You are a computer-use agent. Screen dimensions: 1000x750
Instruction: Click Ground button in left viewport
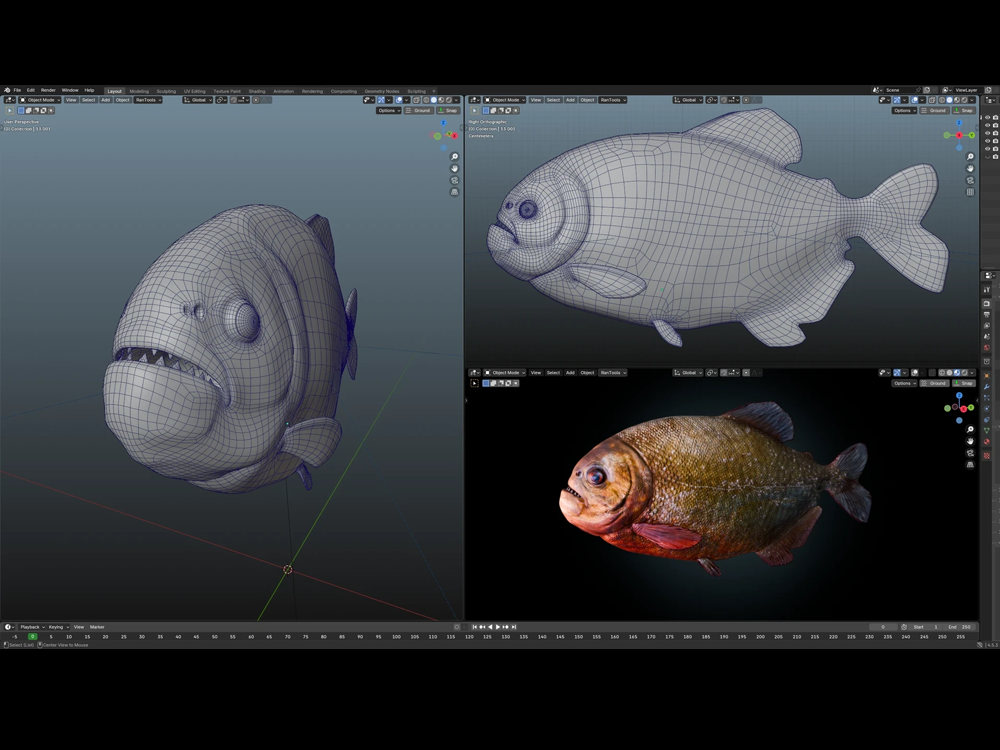[x=418, y=110]
